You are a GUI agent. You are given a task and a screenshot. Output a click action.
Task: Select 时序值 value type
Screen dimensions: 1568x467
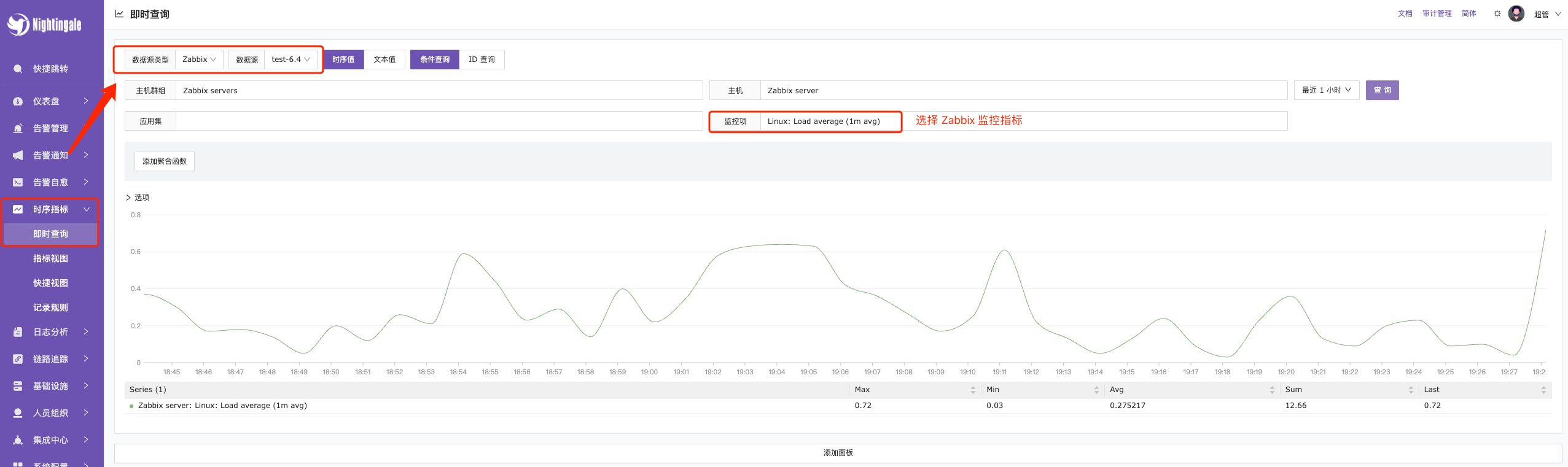(343, 60)
